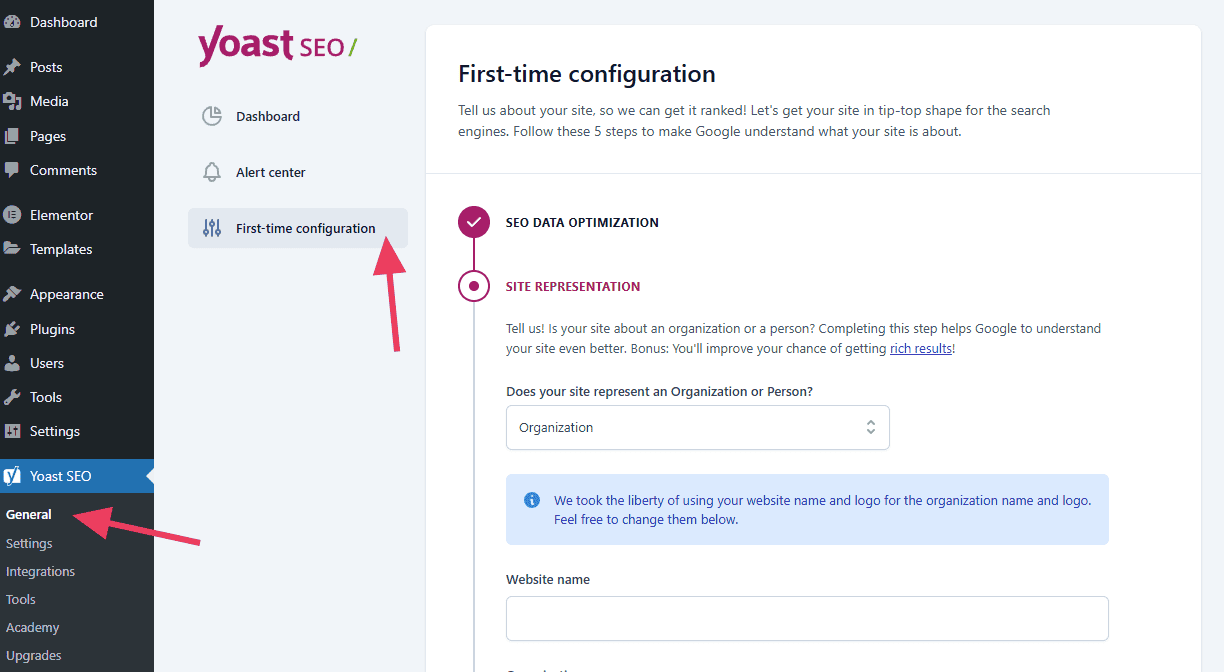Click the Posts pin icon in sidebar
The width and height of the screenshot is (1224, 672).
coord(16,66)
